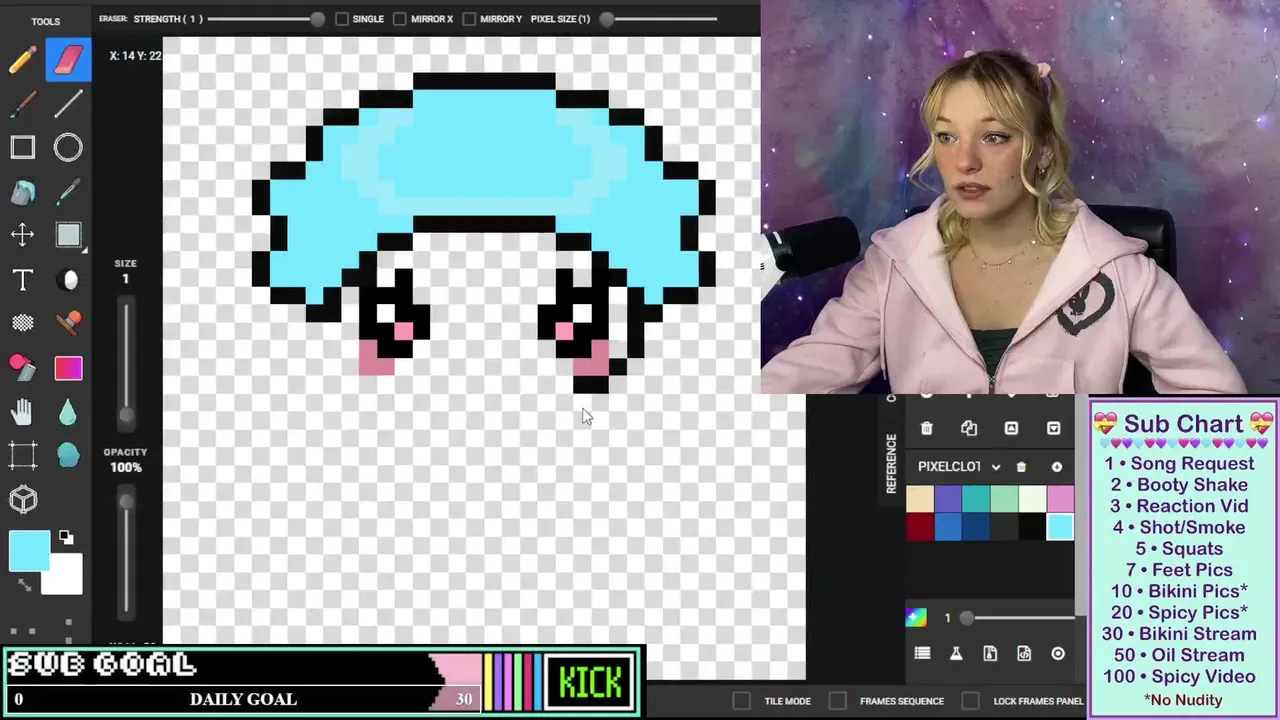The image size is (1280, 720).
Task: Enable Mirror X checkbox
Action: (x=400, y=19)
